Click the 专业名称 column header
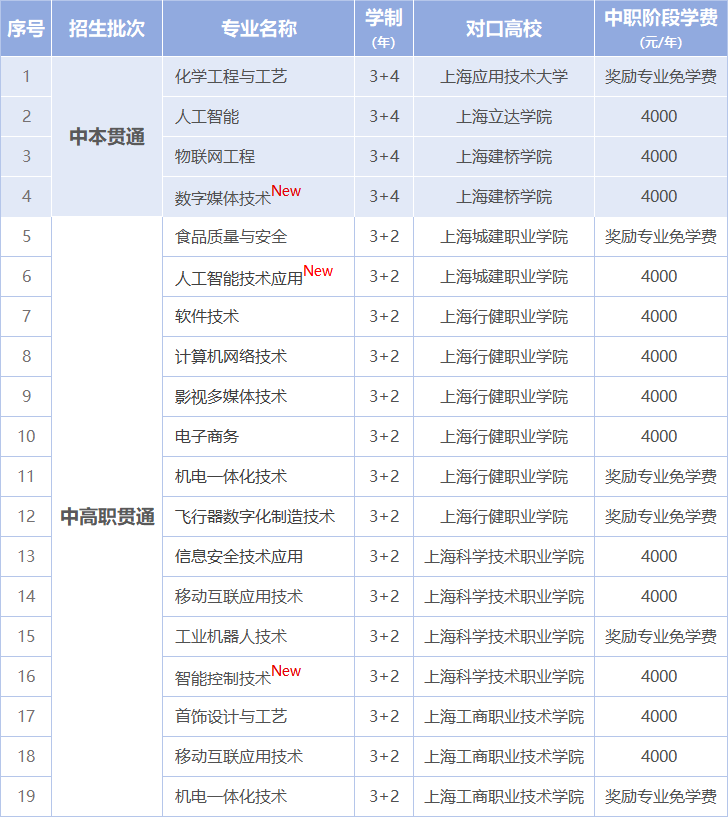This screenshot has width=728, height=818. click(258, 28)
